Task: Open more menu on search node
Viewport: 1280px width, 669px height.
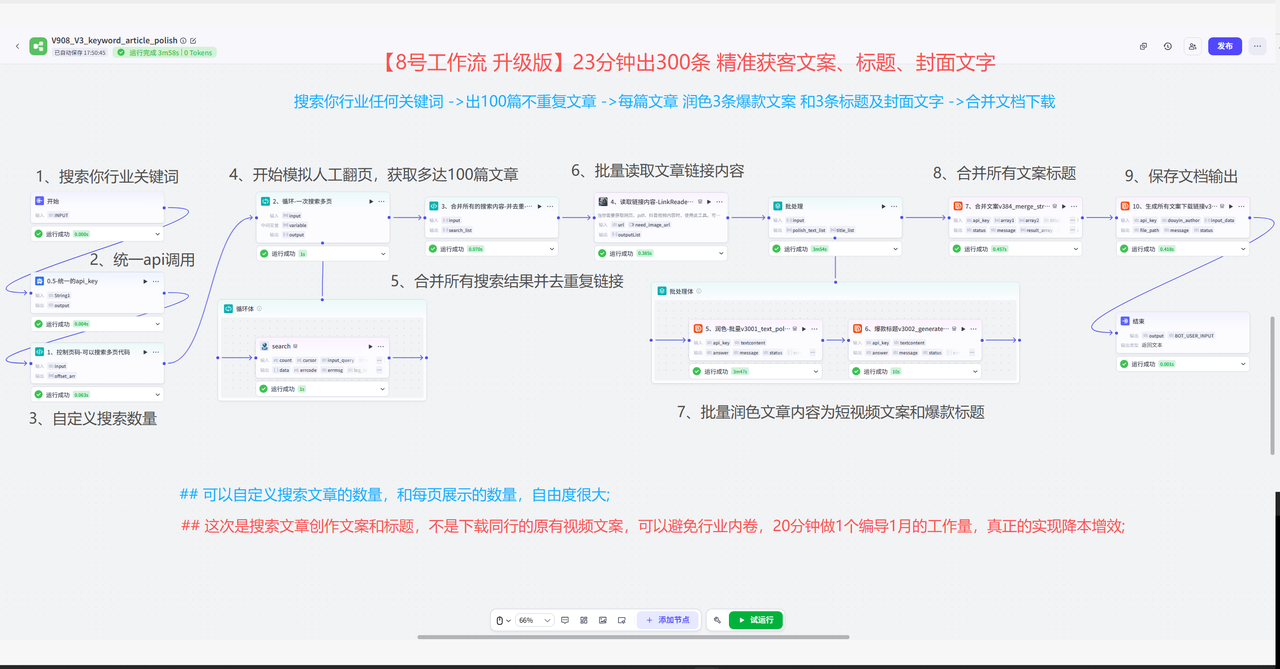Action: click(382, 346)
